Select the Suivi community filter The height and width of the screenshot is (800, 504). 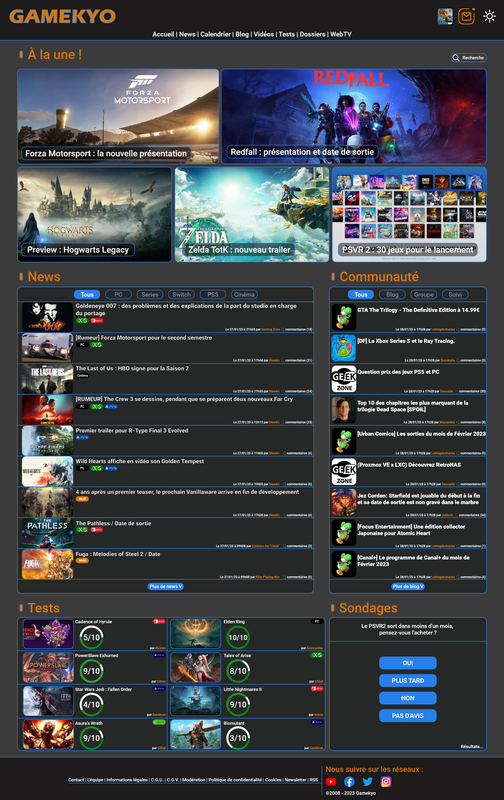tap(456, 294)
